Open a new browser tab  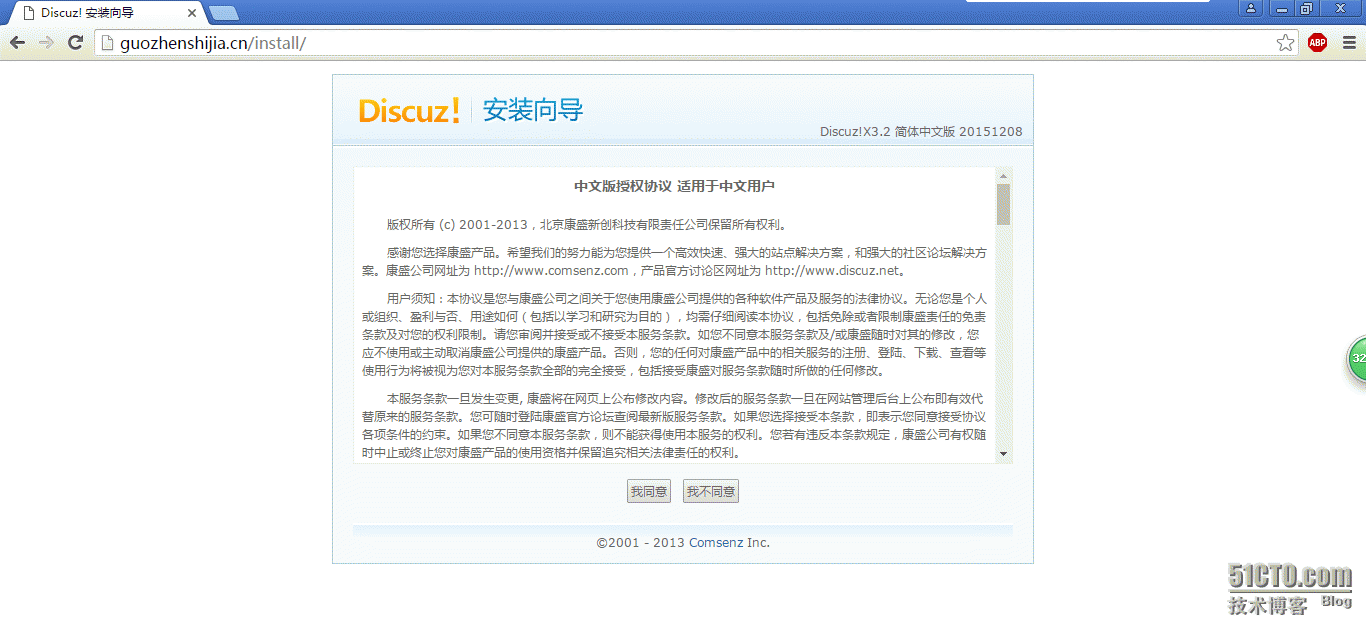coord(224,13)
